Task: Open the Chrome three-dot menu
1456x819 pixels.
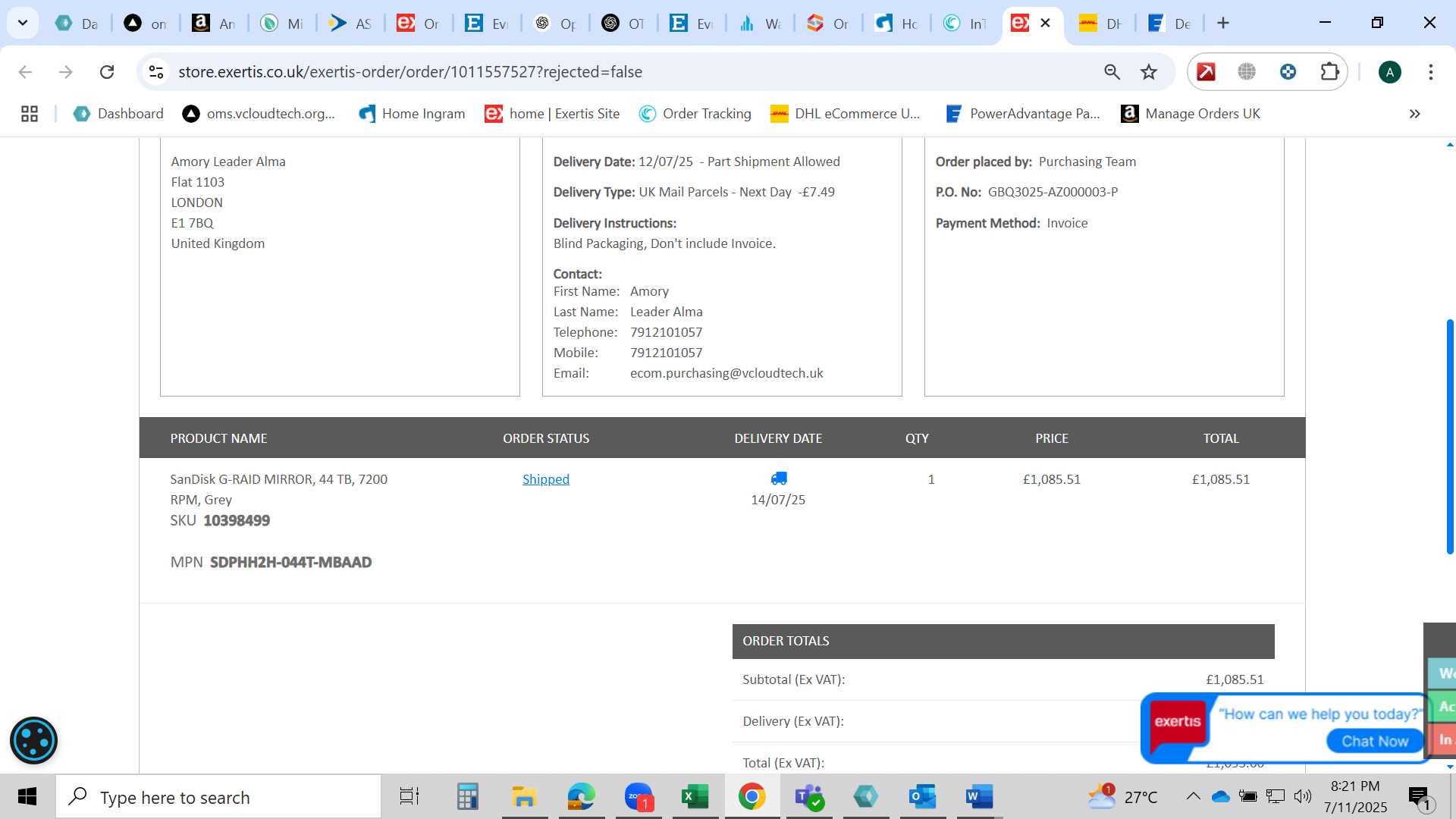Action: [1430, 72]
